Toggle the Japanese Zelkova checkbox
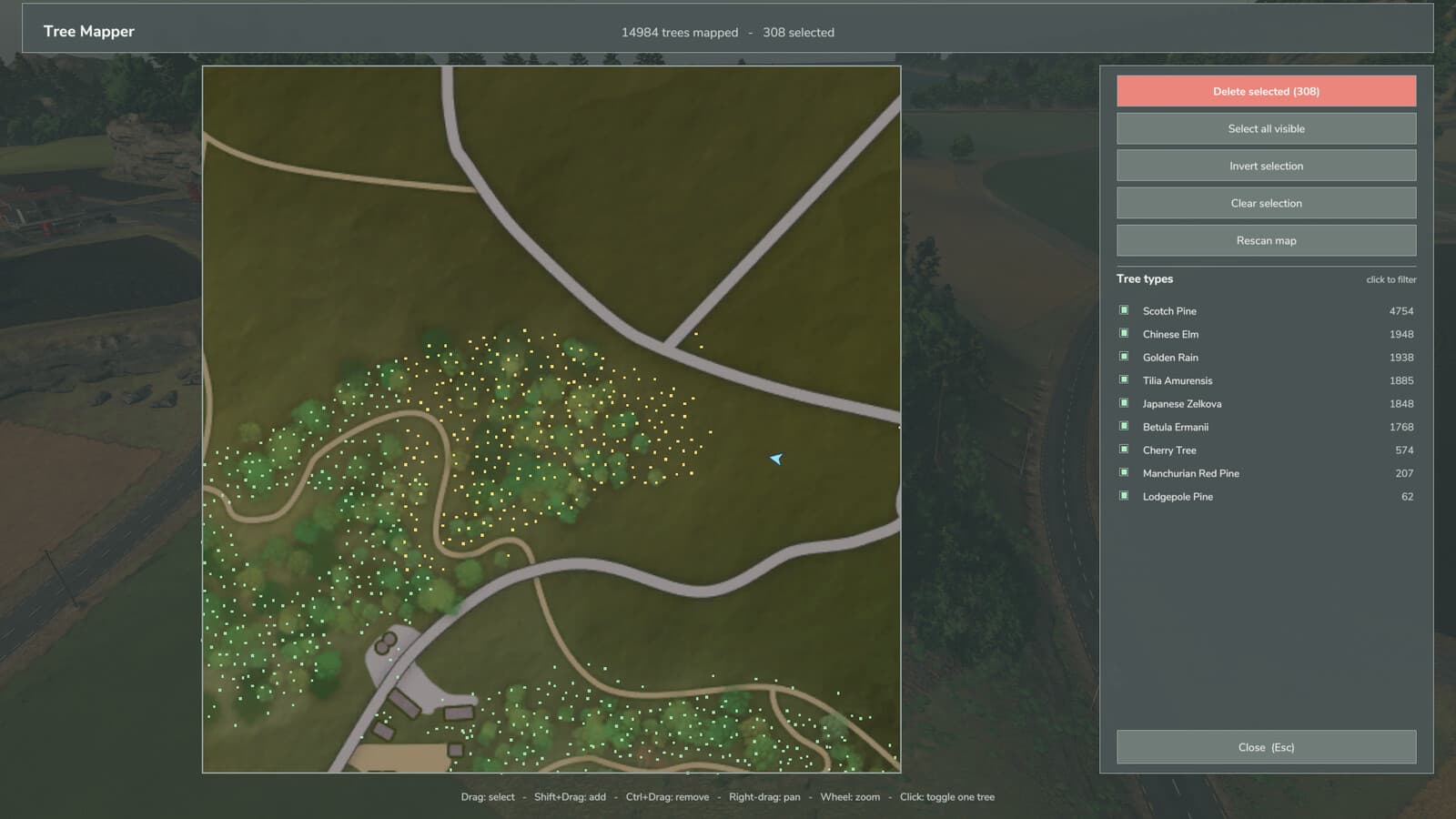1456x819 pixels. tap(1124, 403)
